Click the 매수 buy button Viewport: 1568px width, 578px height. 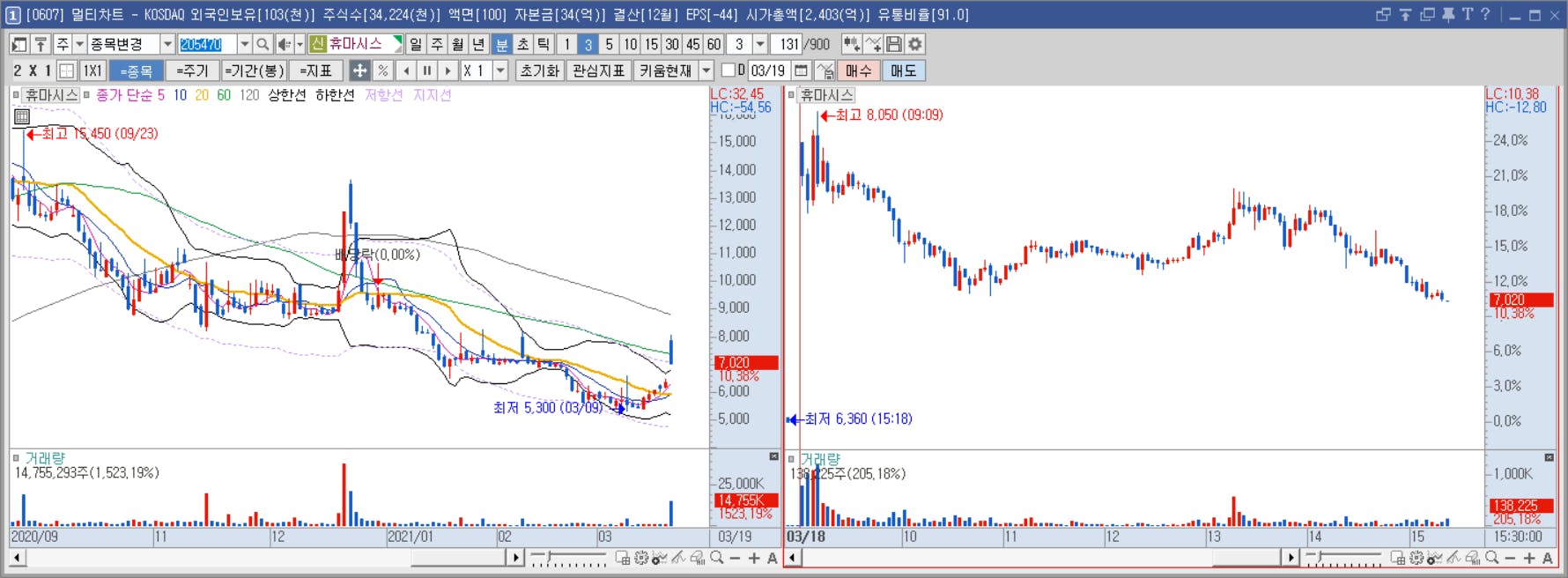pyautogui.click(x=858, y=70)
